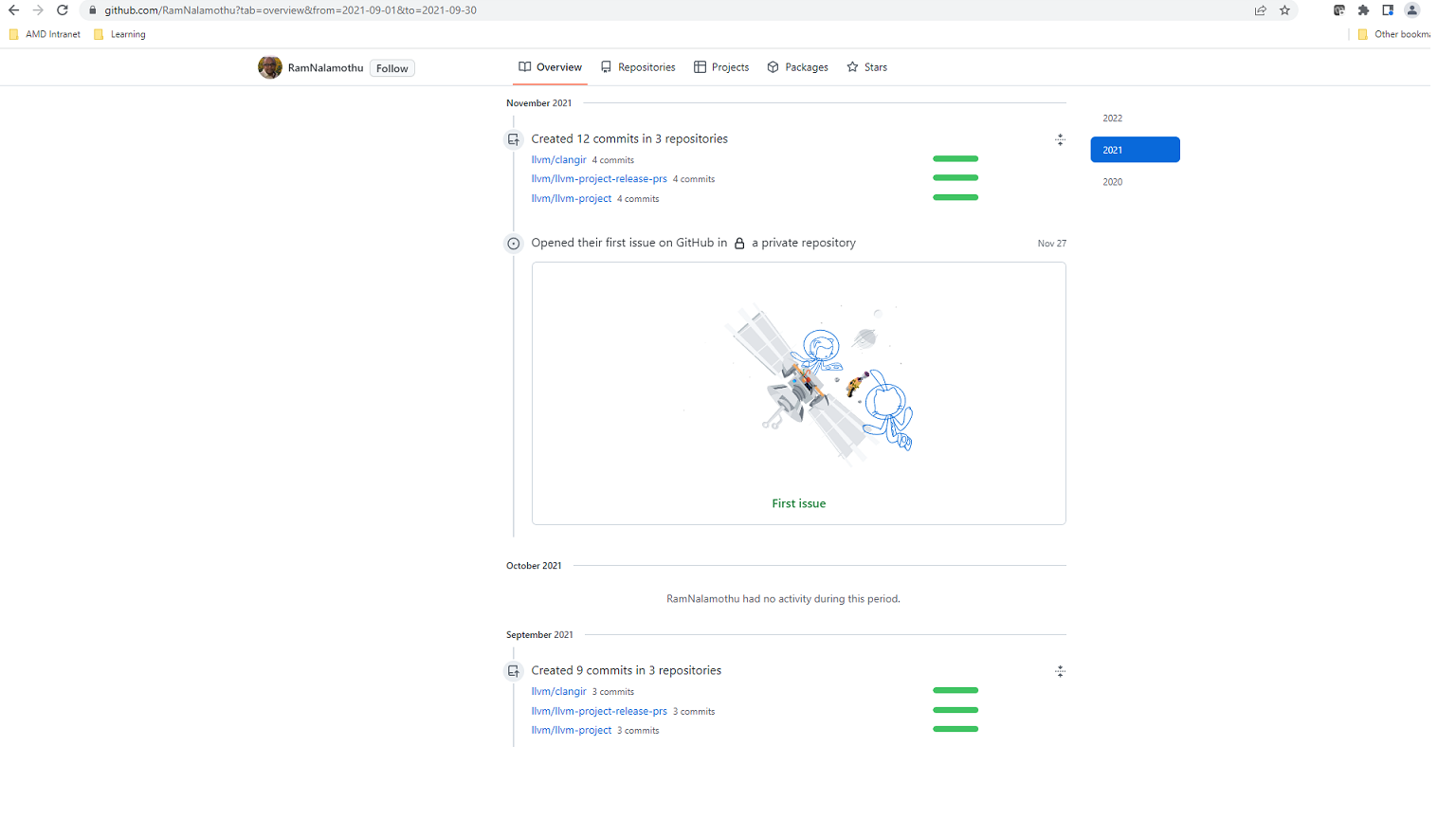Go back using browser back arrow
The width and height of the screenshot is (1456, 819).
tap(13, 10)
